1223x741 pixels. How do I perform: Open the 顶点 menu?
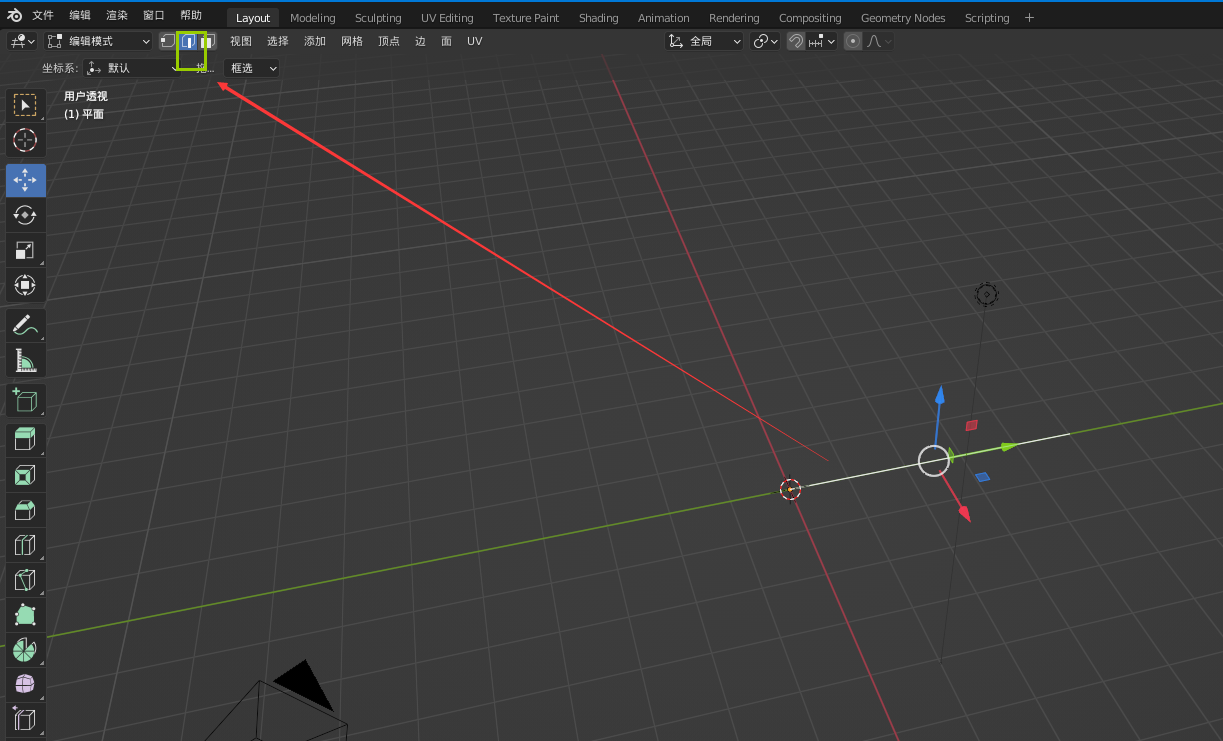(x=389, y=41)
